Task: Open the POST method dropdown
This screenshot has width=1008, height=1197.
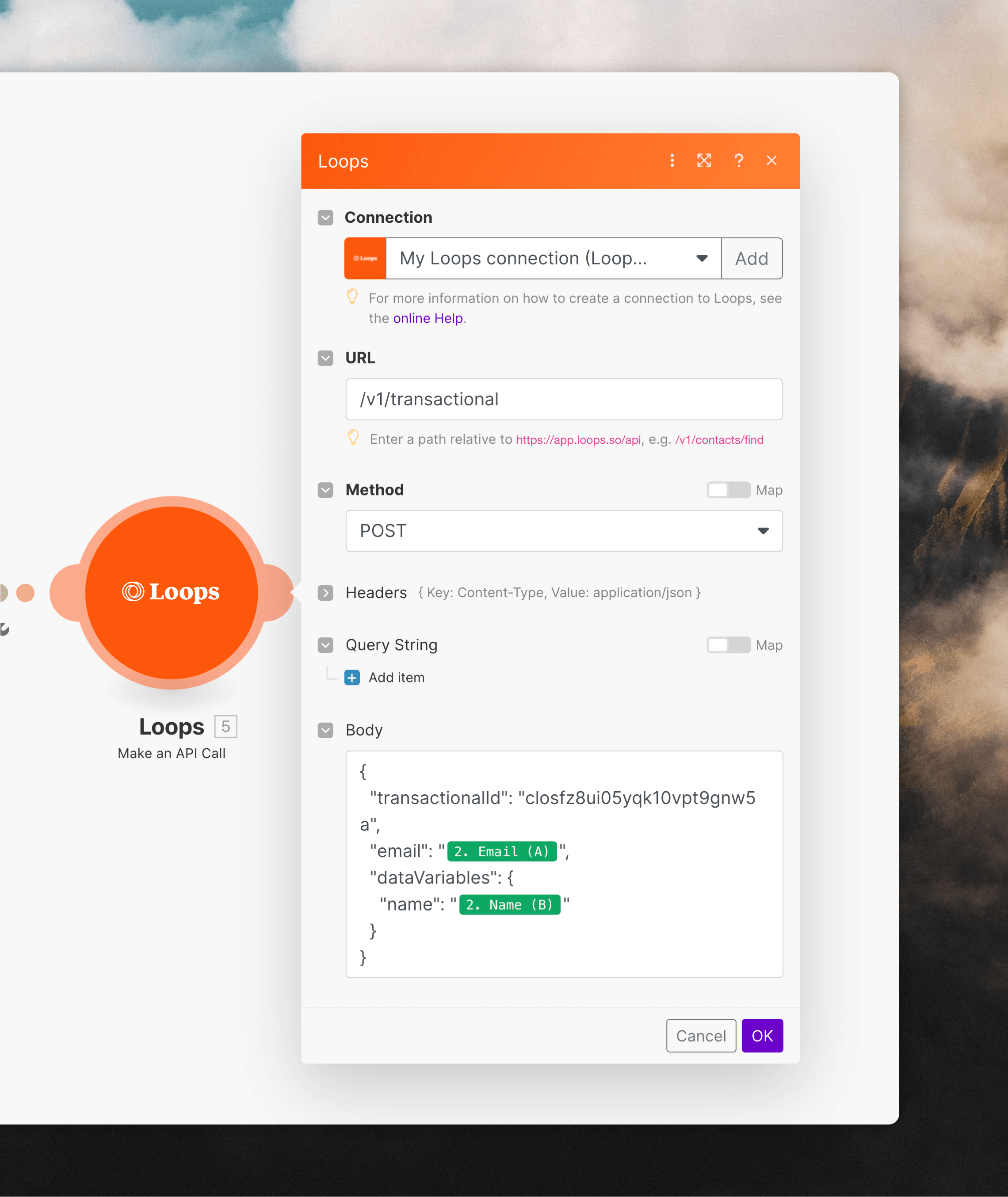Action: [563, 531]
